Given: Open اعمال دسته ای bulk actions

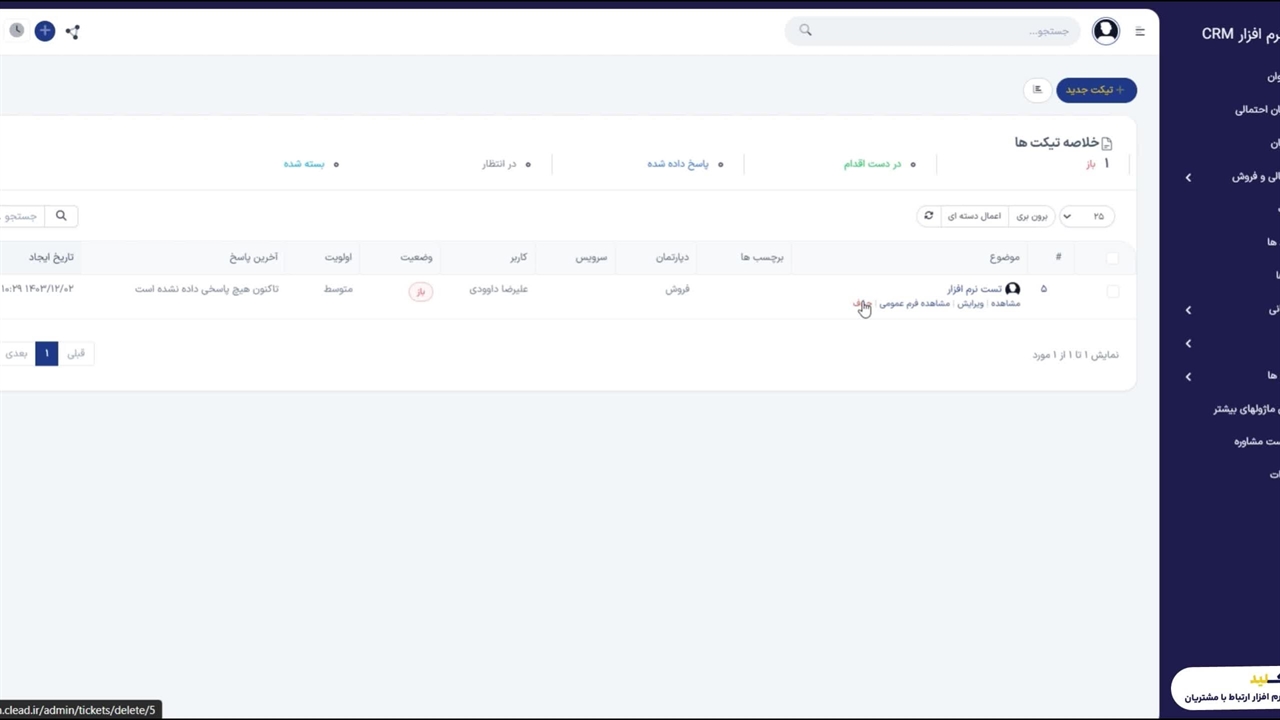Looking at the screenshot, I should (x=974, y=216).
